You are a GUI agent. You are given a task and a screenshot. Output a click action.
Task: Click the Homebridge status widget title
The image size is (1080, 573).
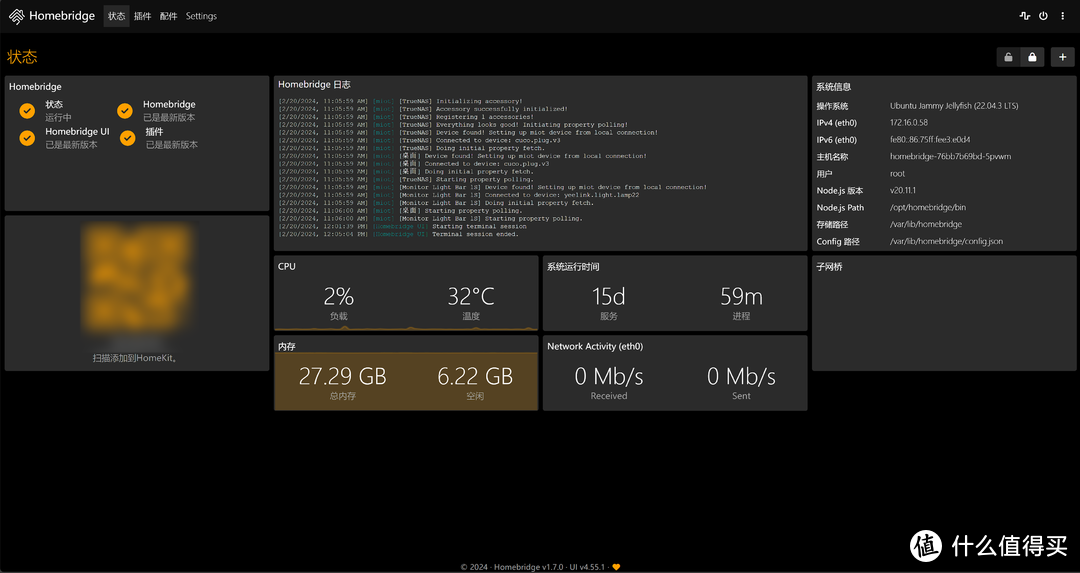[35, 87]
